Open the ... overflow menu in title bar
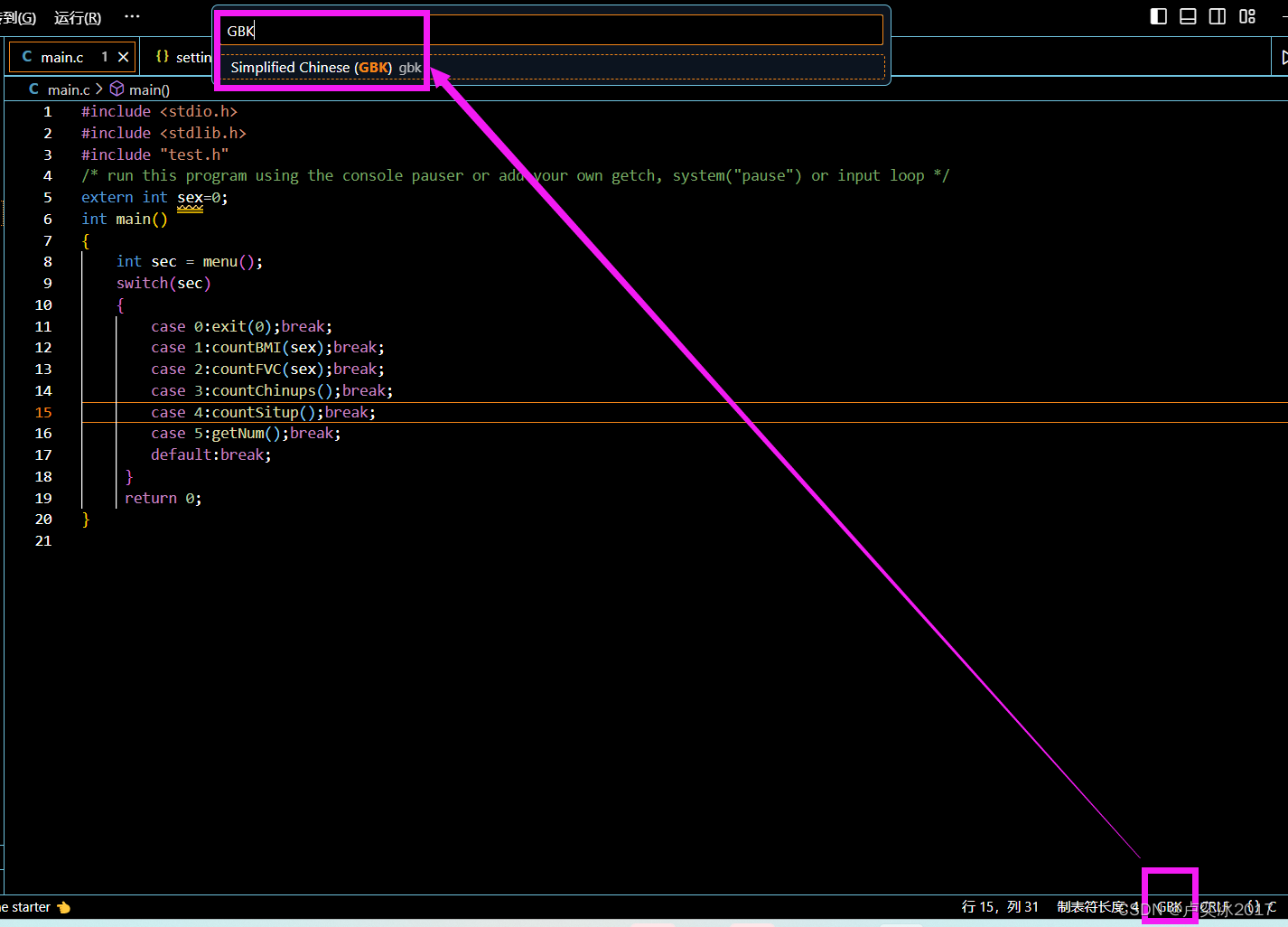This screenshot has width=1288, height=927. (132, 17)
